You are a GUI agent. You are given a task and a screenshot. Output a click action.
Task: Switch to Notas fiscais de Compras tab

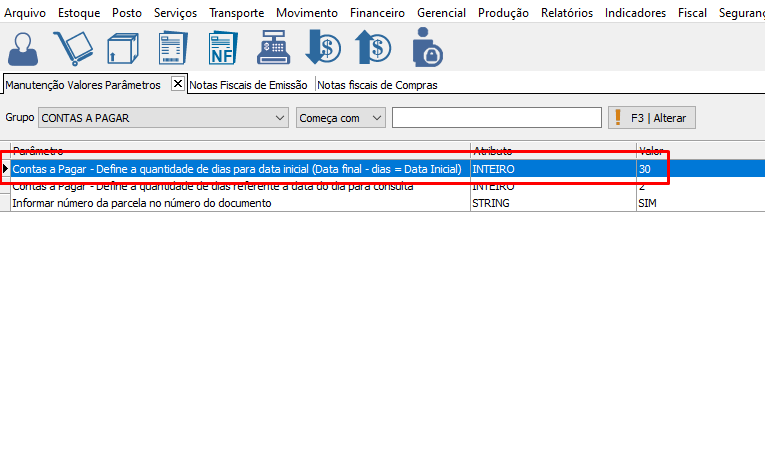[x=377, y=85]
